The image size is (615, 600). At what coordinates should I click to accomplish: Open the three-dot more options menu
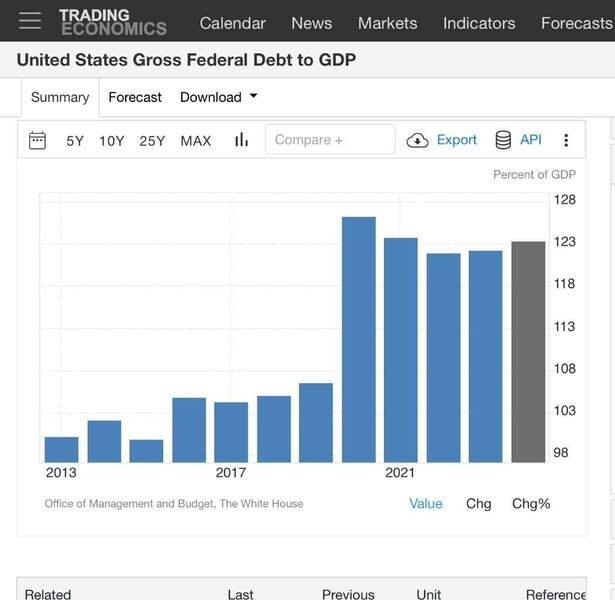tap(566, 140)
